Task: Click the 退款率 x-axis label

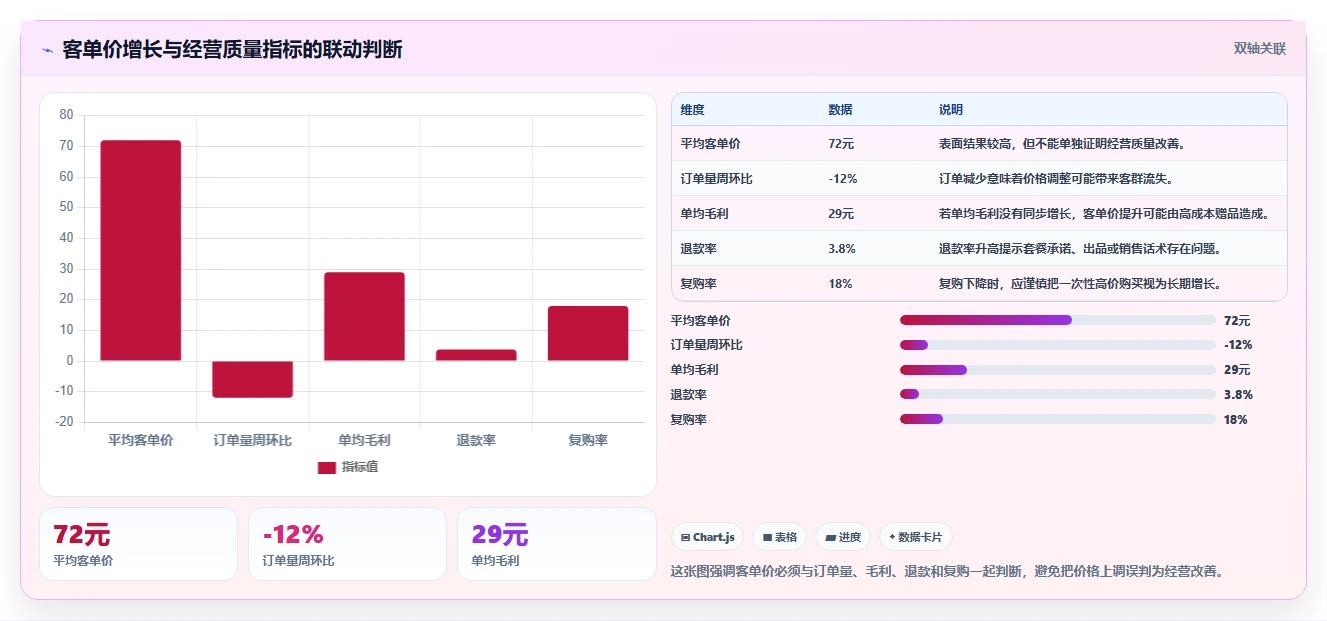Action: [476, 440]
